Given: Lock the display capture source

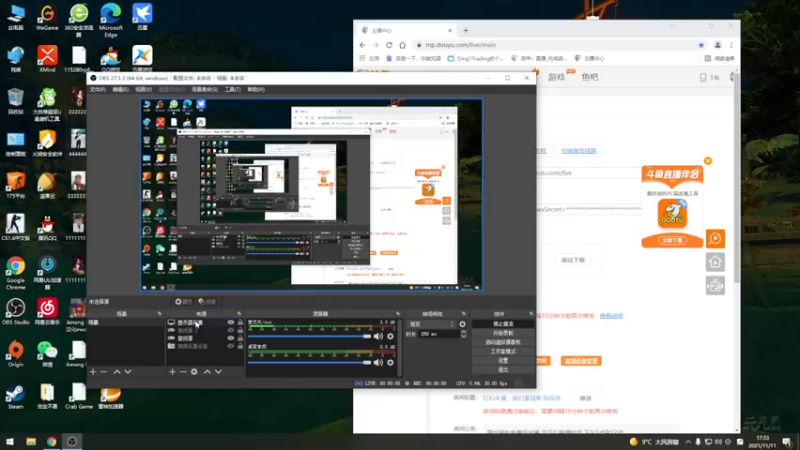Looking at the screenshot, I should tap(240, 322).
